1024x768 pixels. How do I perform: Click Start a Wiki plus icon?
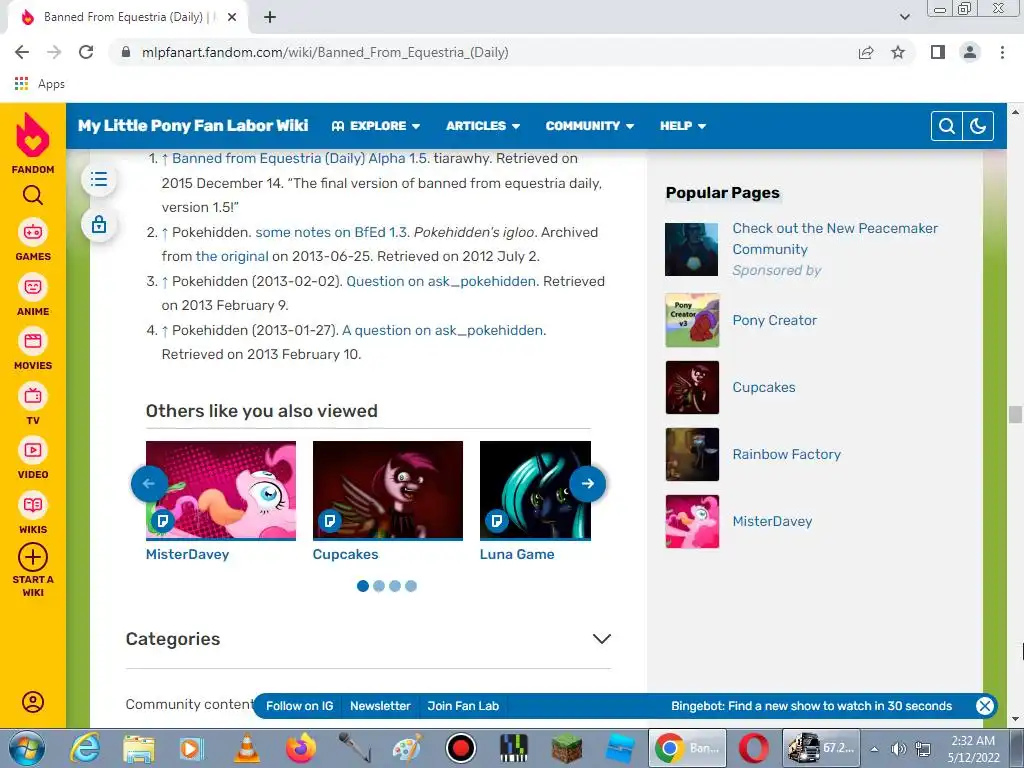click(x=33, y=558)
